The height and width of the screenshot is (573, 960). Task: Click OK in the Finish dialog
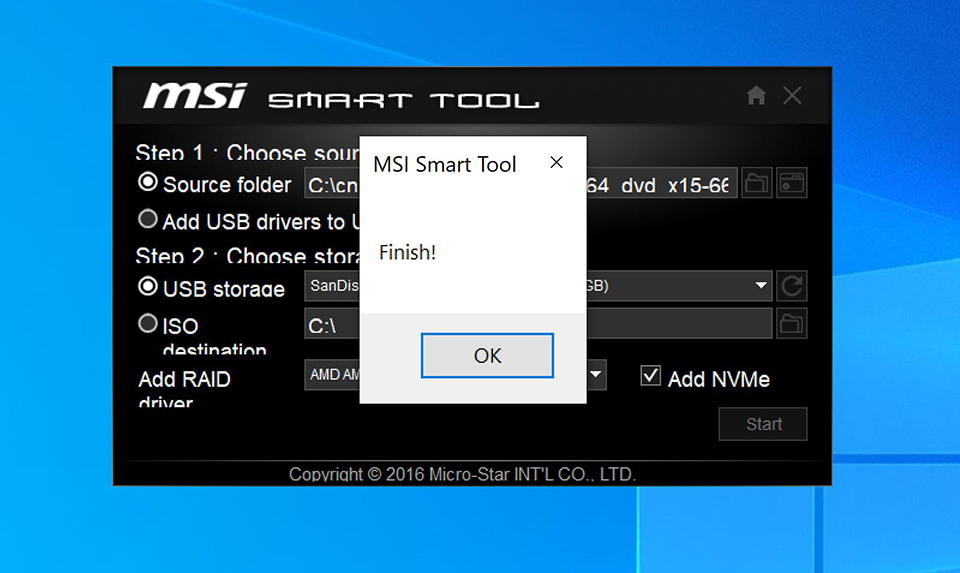click(x=487, y=356)
